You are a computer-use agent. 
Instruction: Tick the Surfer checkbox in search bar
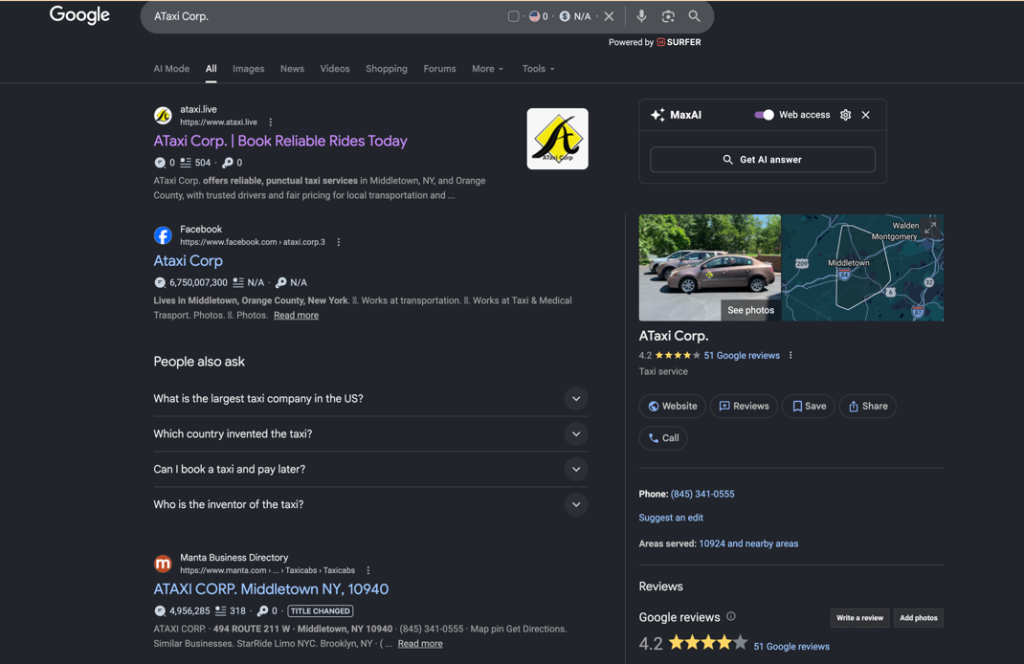coord(513,16)
